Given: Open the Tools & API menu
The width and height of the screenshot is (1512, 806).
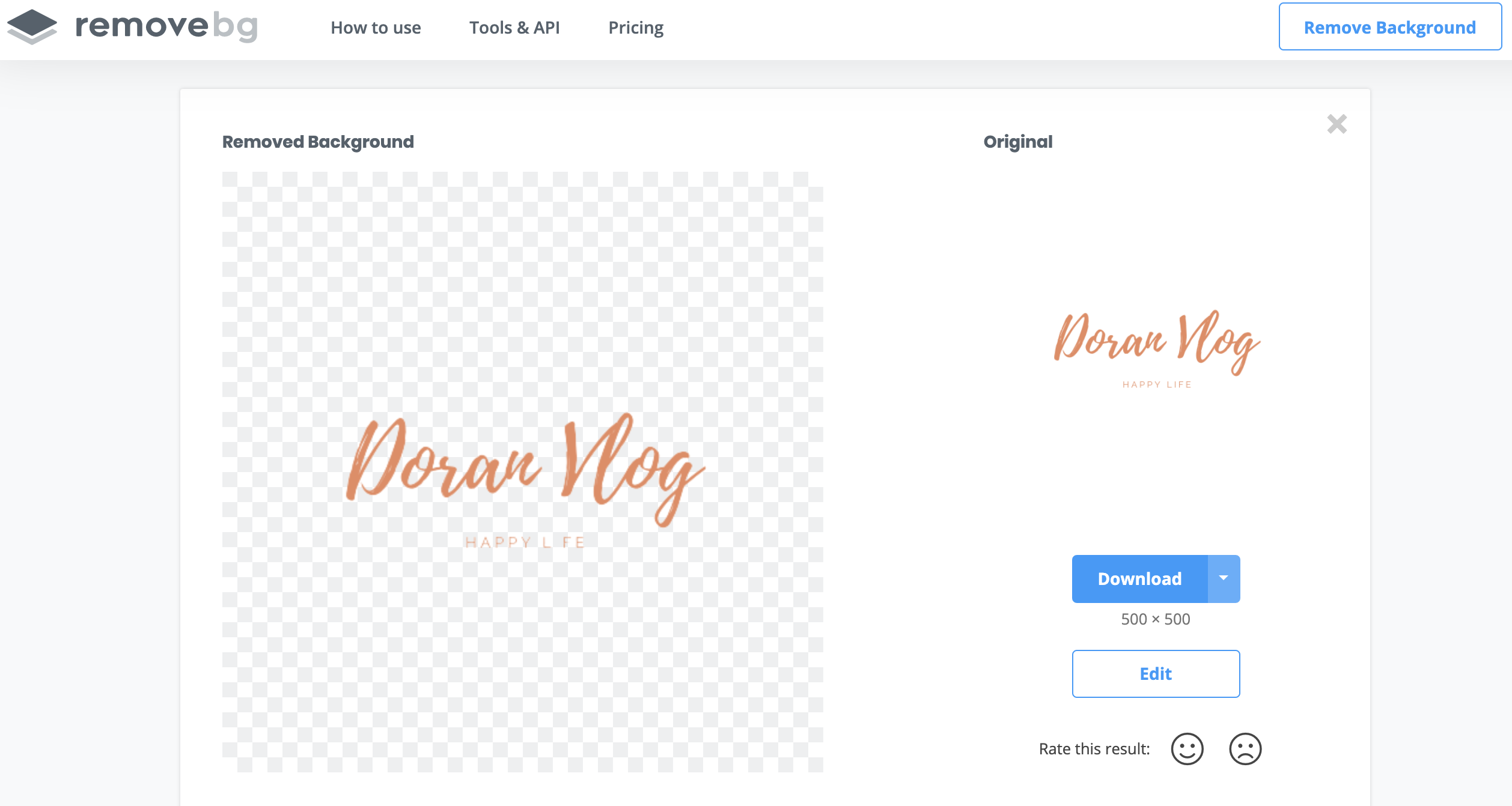Looking at the screenshot, I should [514, 28].
